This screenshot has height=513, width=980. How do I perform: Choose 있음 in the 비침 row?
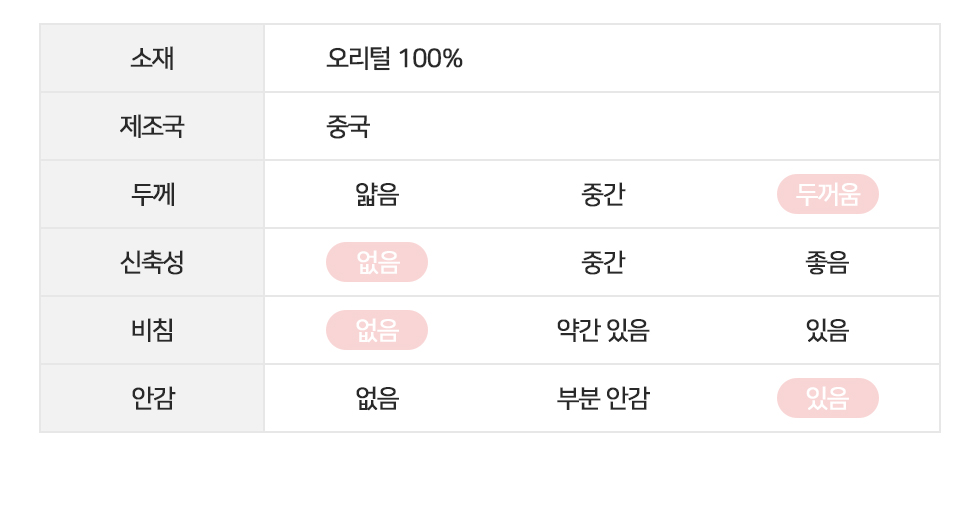[x=828, y=331]
